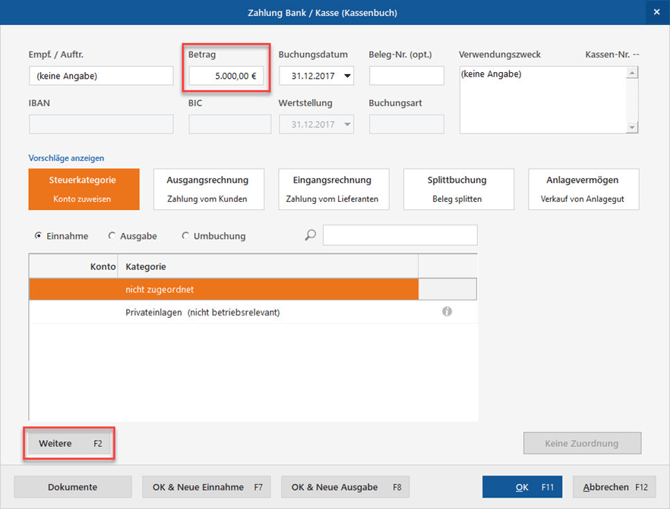
Task: Click OK & Neue Einnahme button
Action: click(x=206, y=487)
